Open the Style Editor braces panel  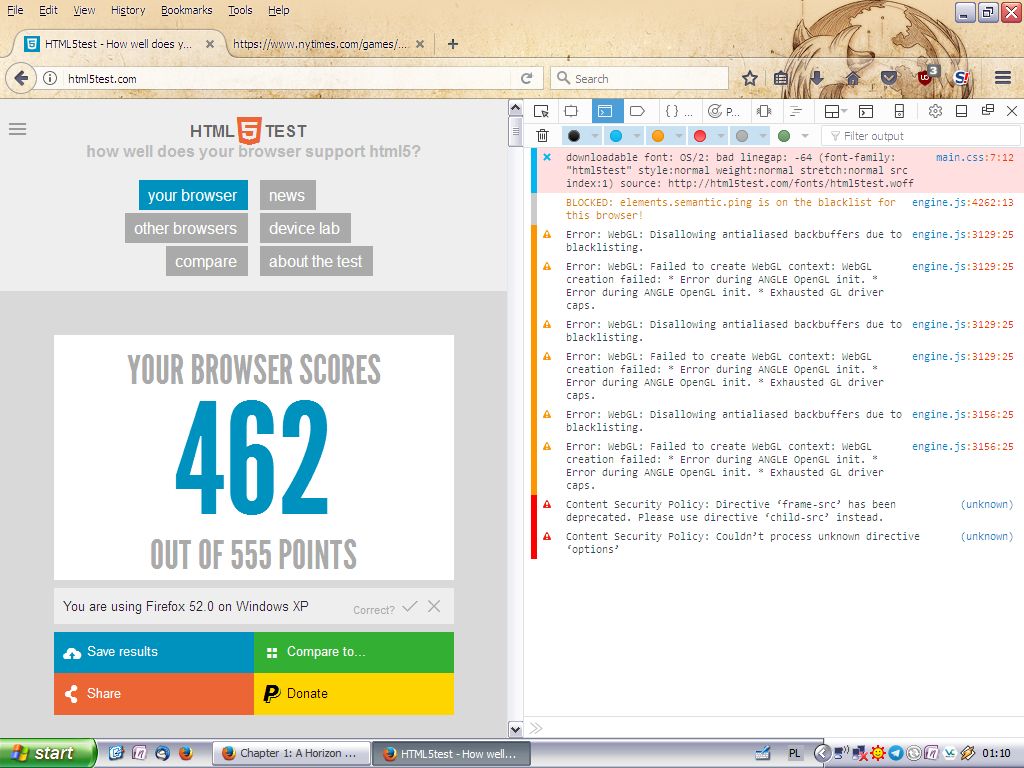click(678, 112)
